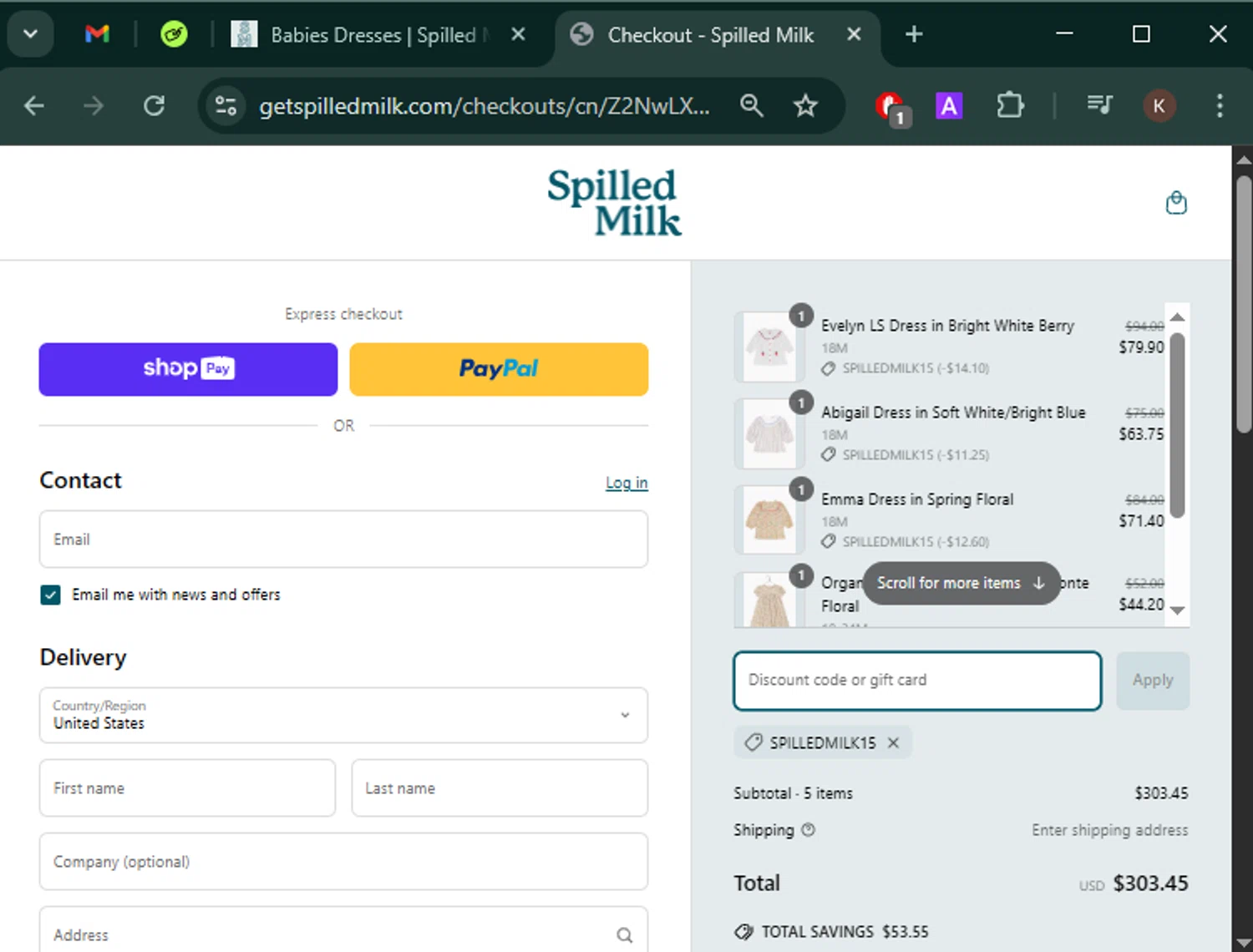1253x952 pixels.
Task: Click the Subtotal - 5 items label
Action: 793,793
